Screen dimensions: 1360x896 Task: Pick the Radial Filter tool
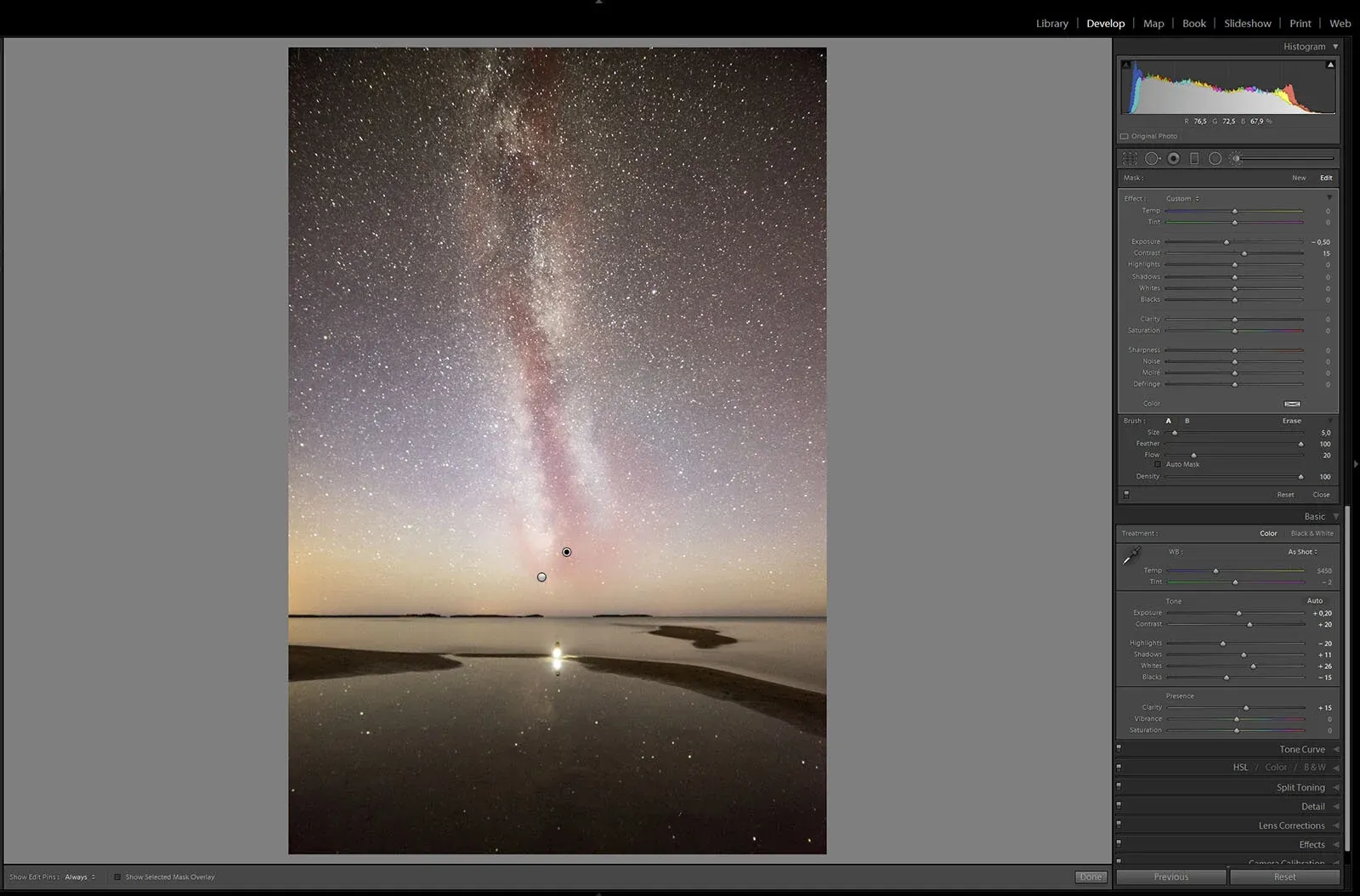tap(1215, 159)
